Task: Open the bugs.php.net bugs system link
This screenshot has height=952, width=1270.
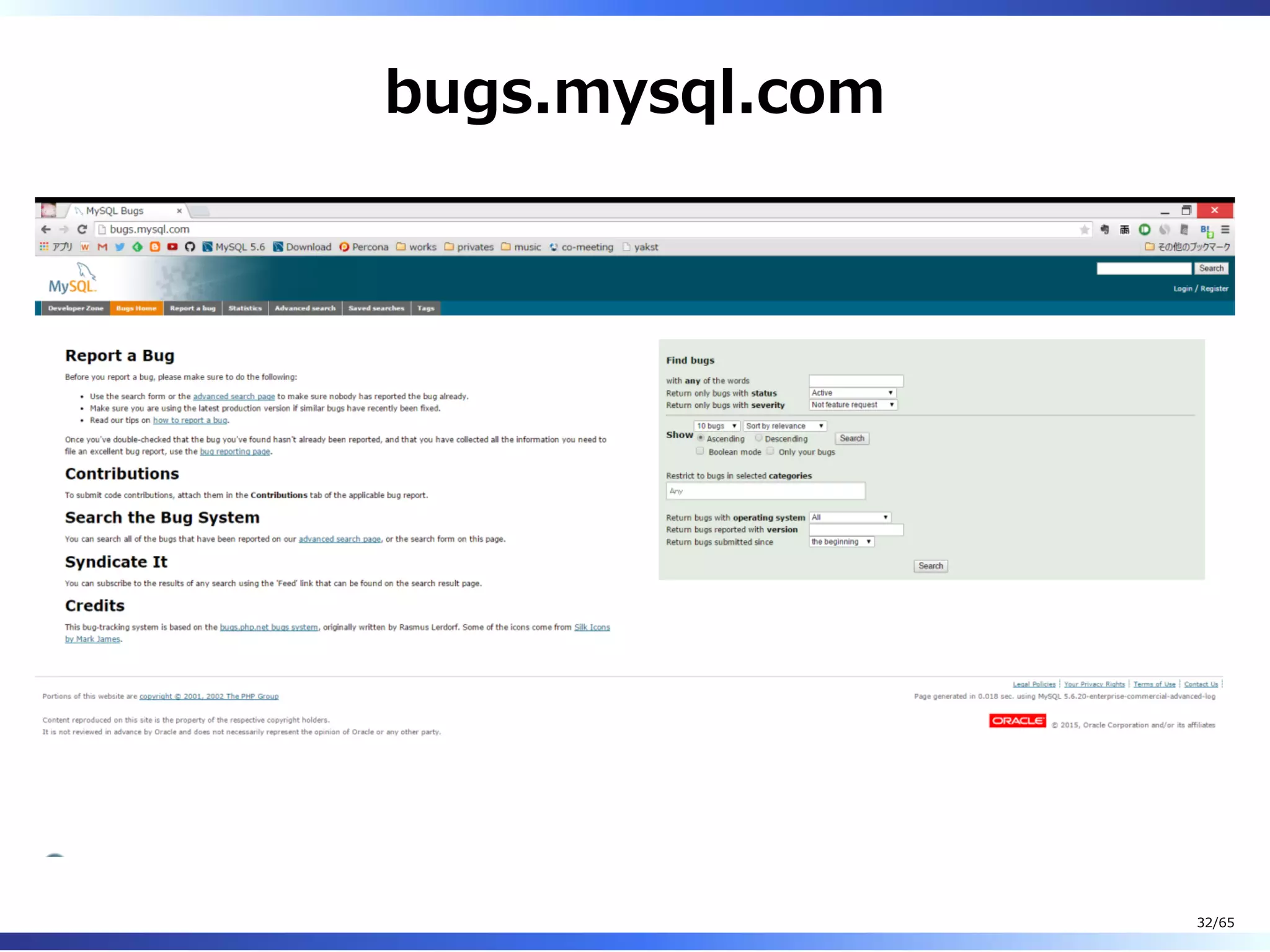Action: (x=269, y=627)
